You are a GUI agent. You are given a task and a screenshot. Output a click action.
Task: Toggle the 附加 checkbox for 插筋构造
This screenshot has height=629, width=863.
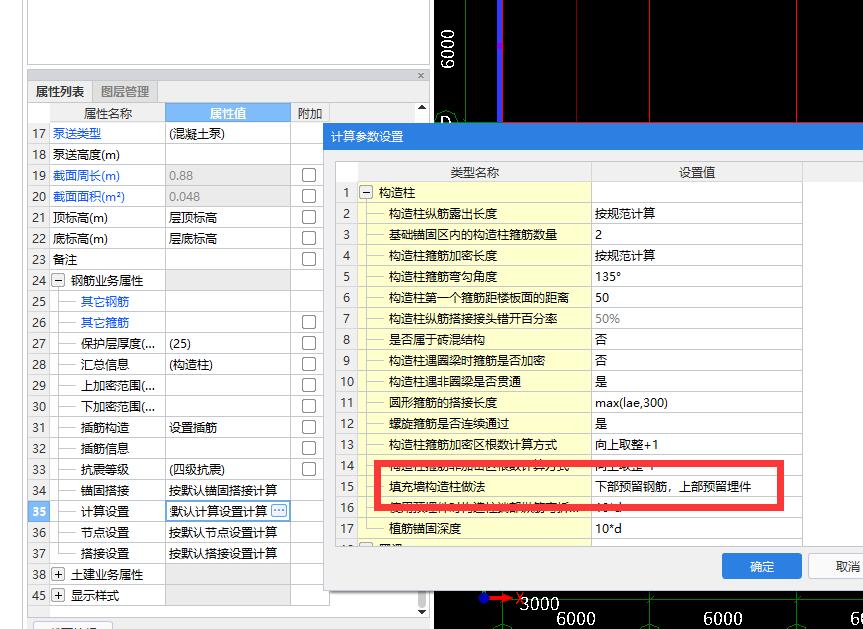point(306,425)
